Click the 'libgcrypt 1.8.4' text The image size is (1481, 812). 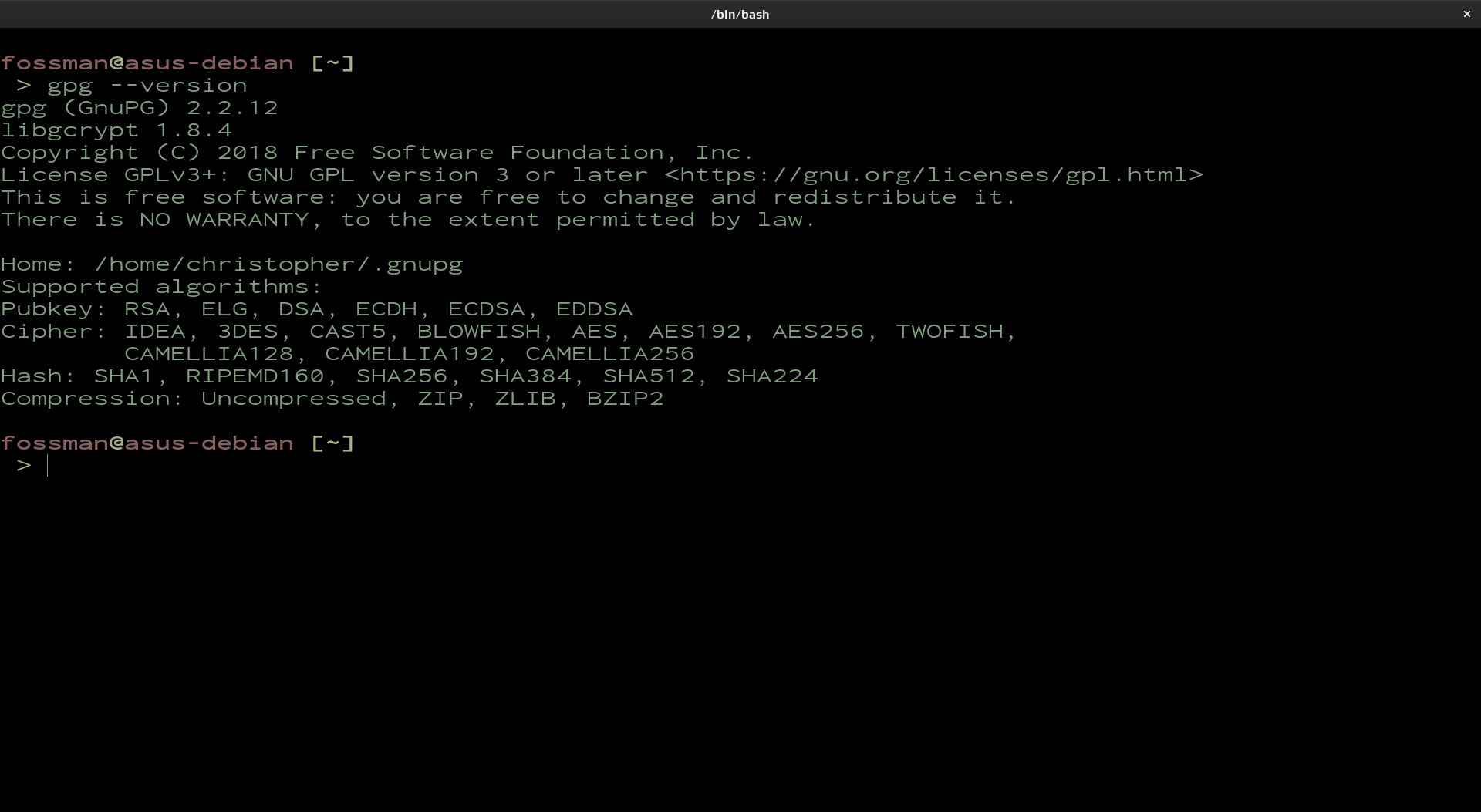pyautogui.click(x=116, y=130)
